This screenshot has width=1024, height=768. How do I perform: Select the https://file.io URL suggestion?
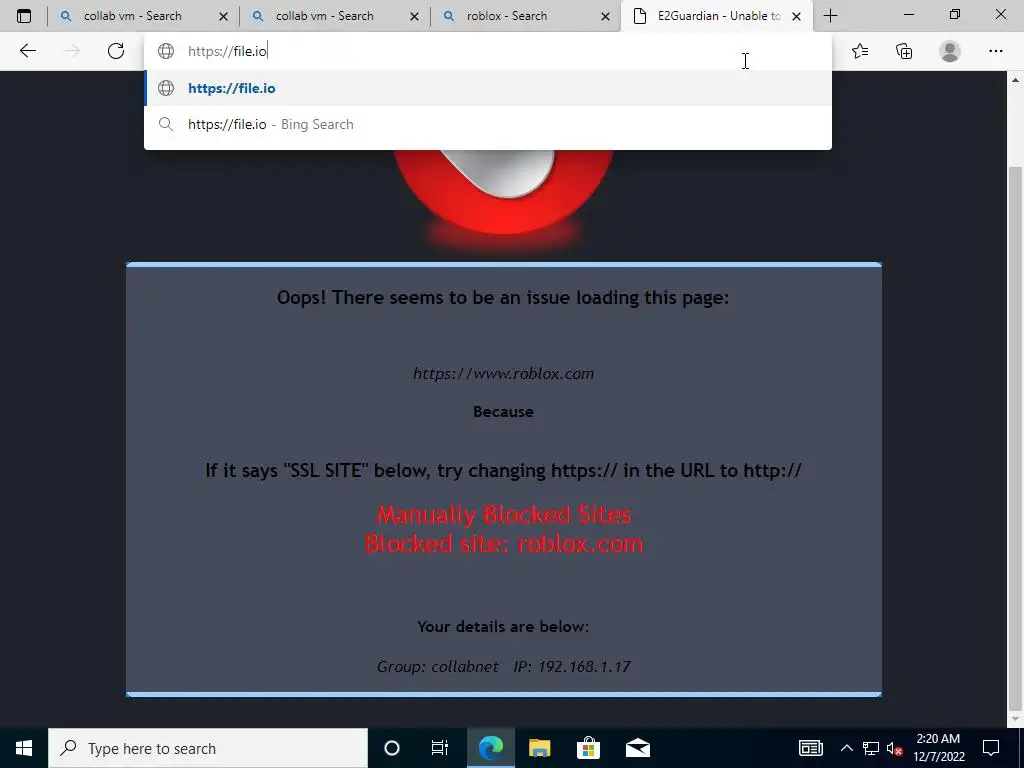click(488, 88)
